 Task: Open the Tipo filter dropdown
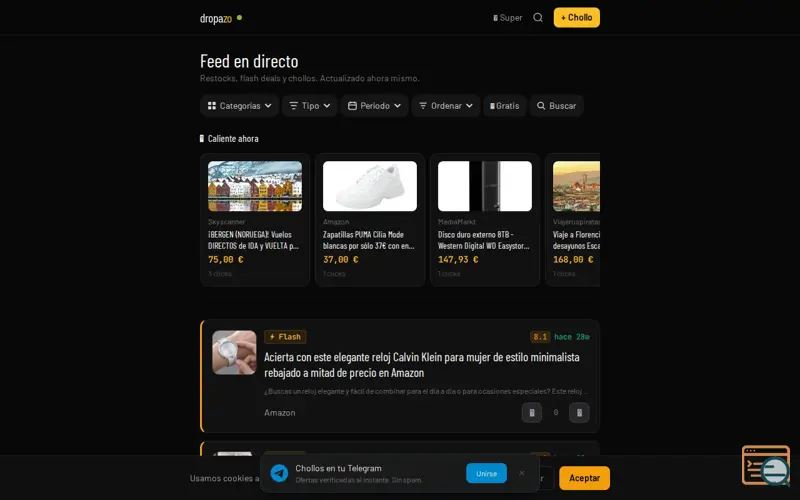[x=310, y=106]
